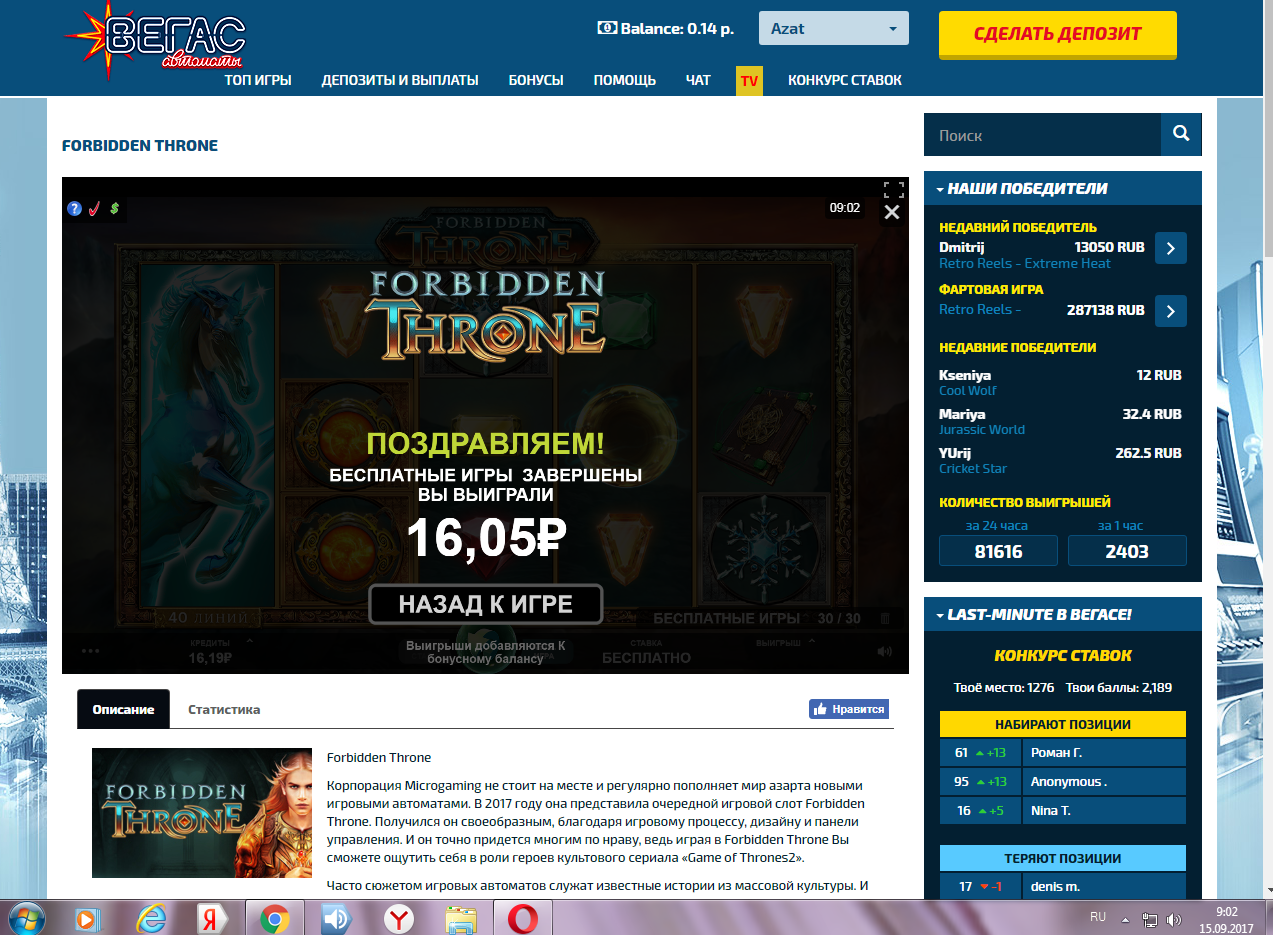Screen dimensions: 1273x935
Task: Click the blue help question mark icon
Action: (x=74, y=209)
